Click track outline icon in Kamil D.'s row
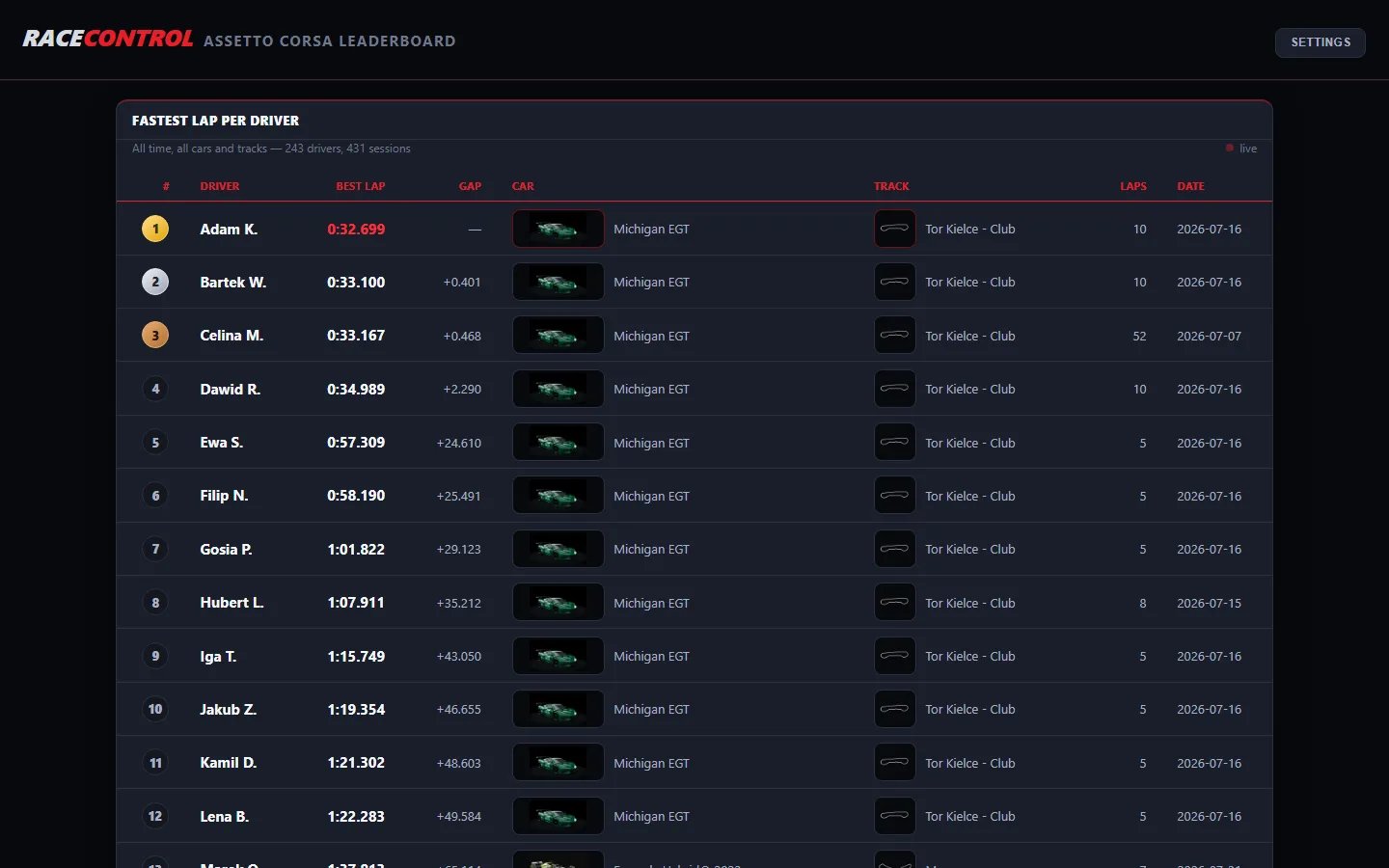 [x=894, y=763]
